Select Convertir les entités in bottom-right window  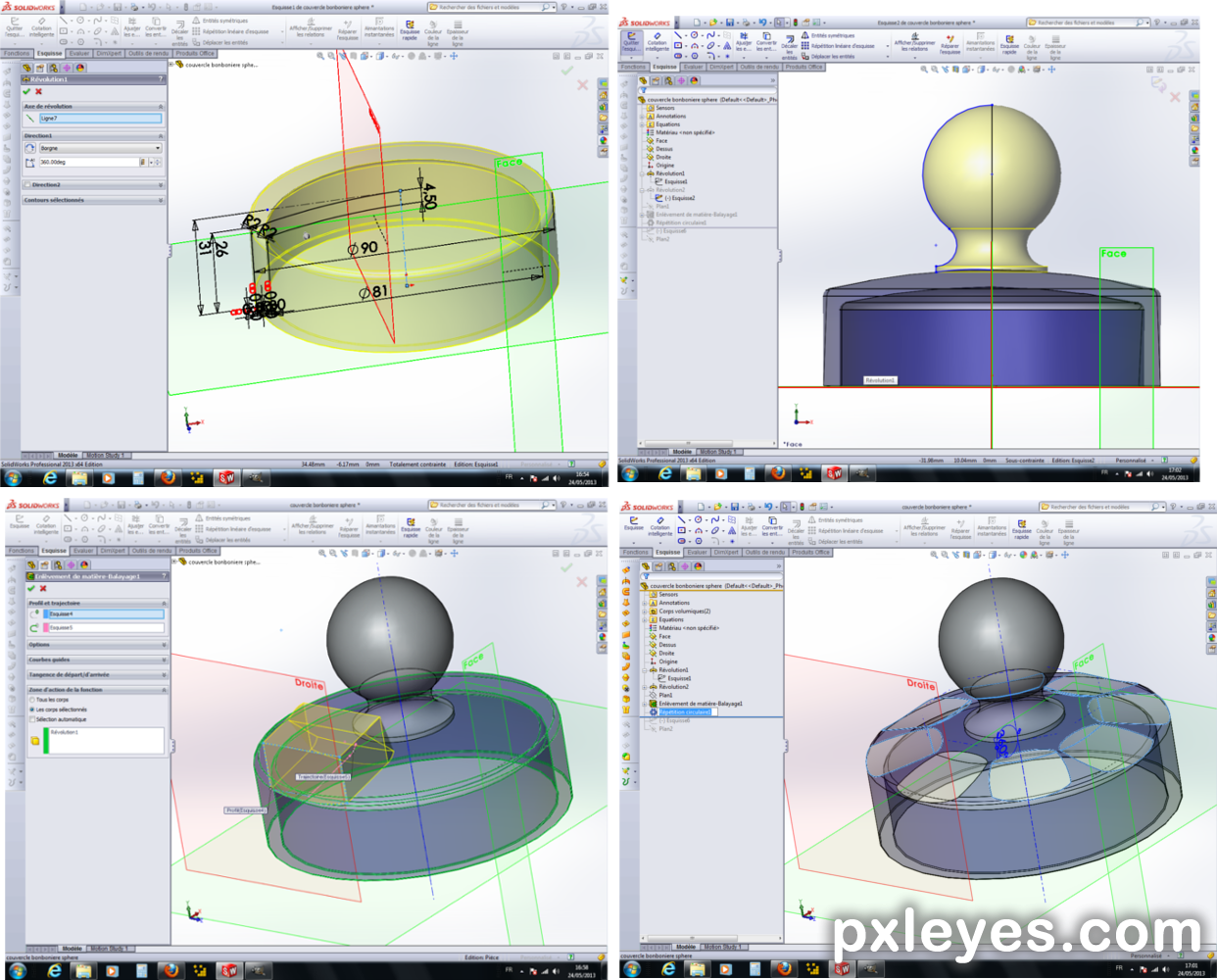tap(772, 527)
